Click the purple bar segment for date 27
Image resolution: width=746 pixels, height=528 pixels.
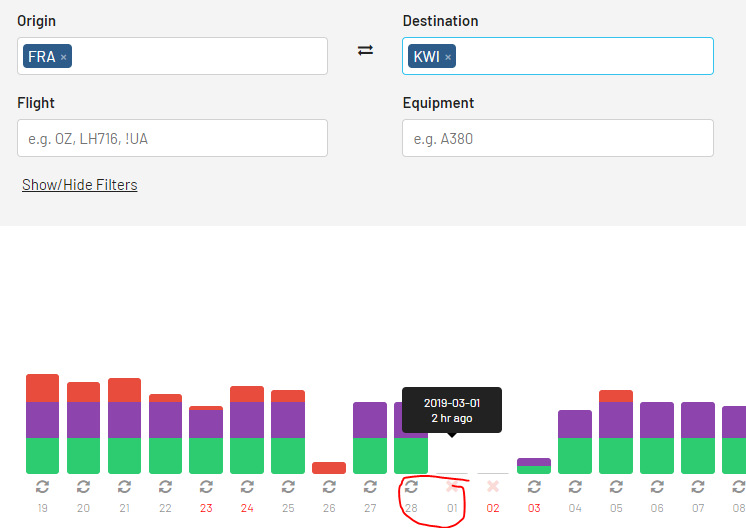coord(370,420)
